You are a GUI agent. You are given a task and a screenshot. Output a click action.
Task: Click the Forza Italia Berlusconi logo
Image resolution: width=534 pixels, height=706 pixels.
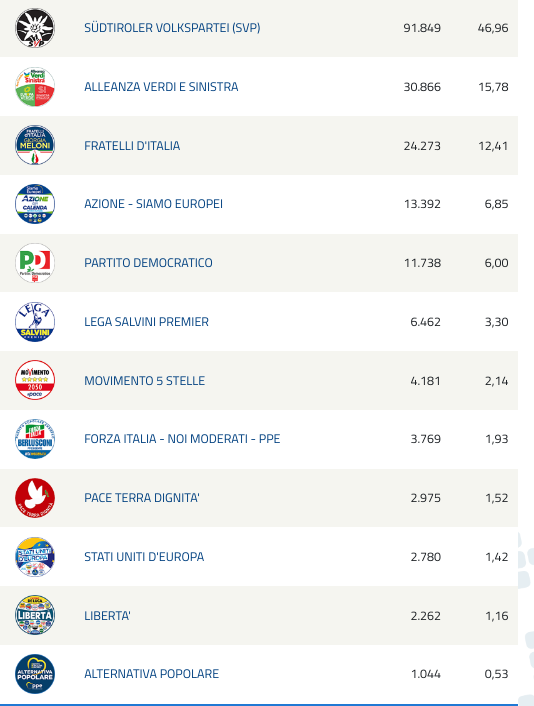point(35,439)
